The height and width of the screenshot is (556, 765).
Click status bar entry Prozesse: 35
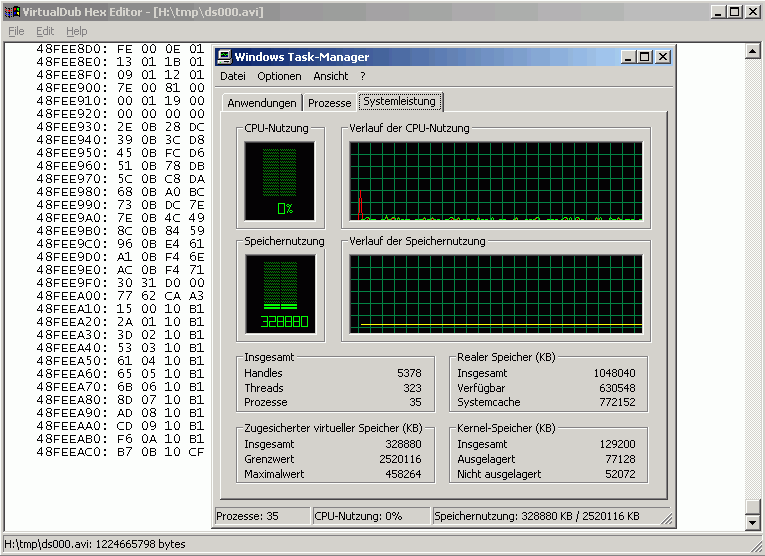262,516
